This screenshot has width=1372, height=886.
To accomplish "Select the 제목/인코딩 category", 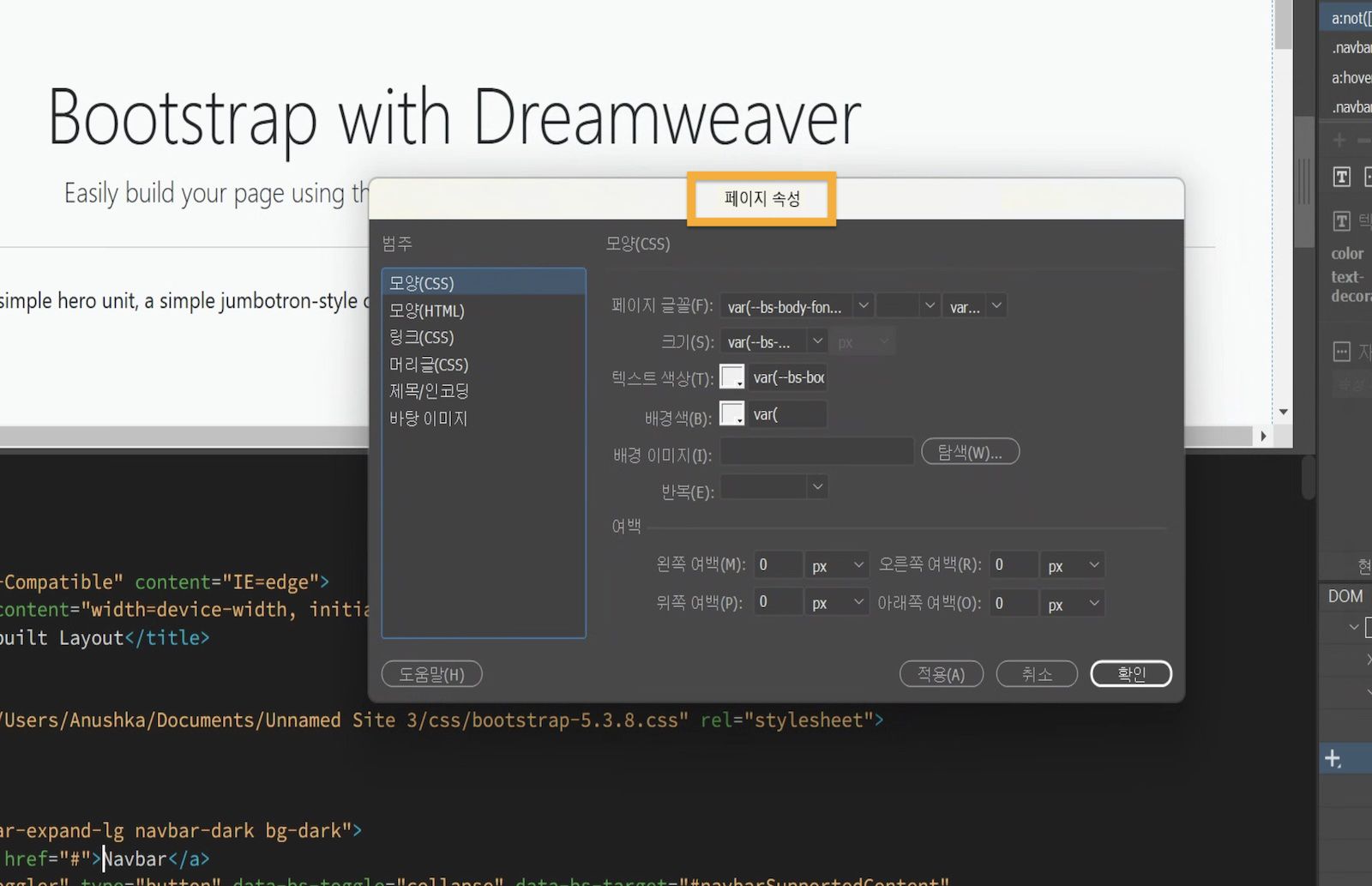I will [x=484, y=391].
